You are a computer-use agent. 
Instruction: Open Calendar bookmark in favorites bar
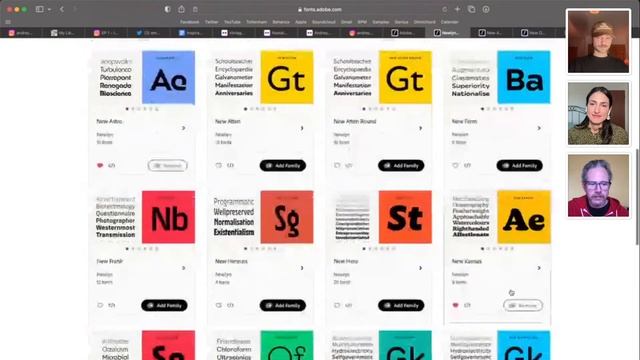point(449,22)
